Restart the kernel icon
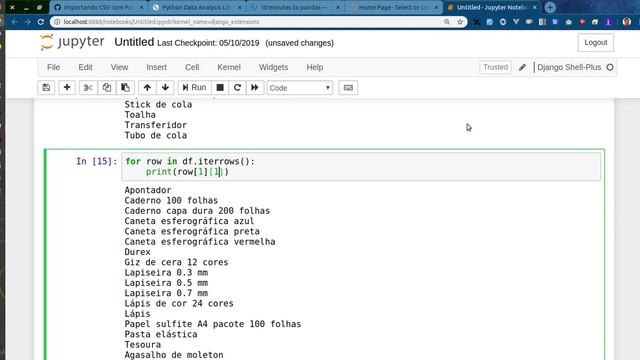Screen dimensions: 640x360 point(237,88)
